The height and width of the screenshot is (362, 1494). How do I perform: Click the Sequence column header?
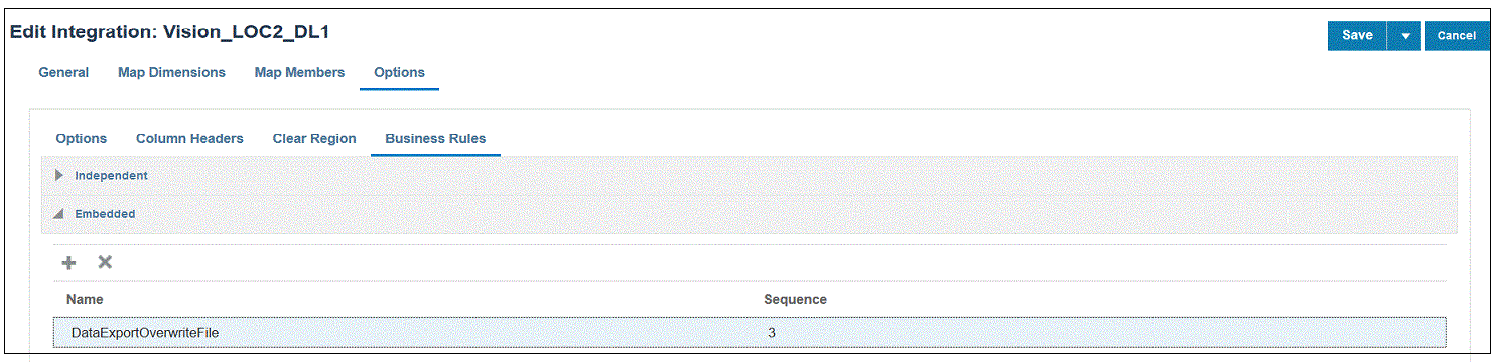(795, 299)
